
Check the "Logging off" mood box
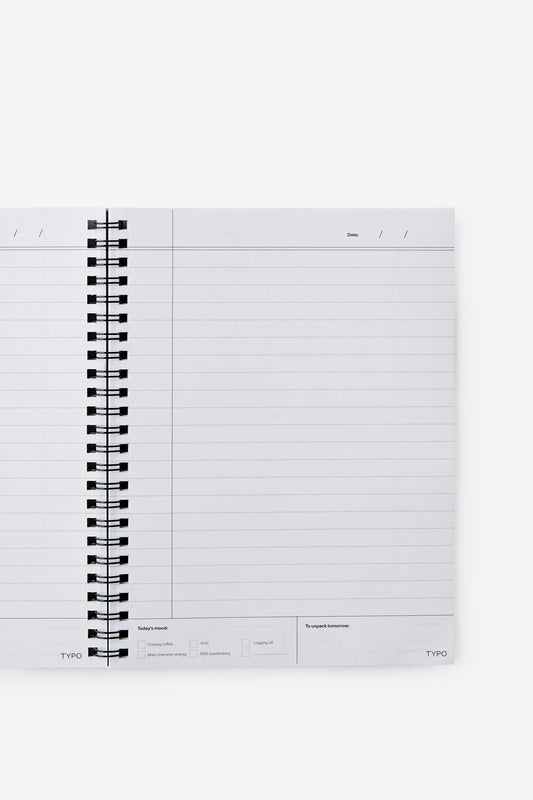point(246,643)
